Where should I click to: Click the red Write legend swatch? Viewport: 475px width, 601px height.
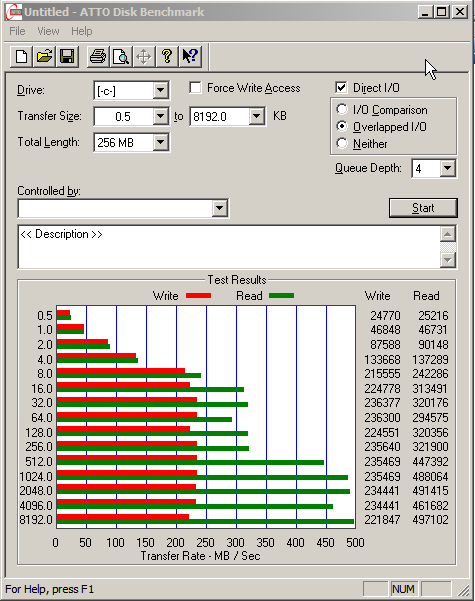point(198,296)
